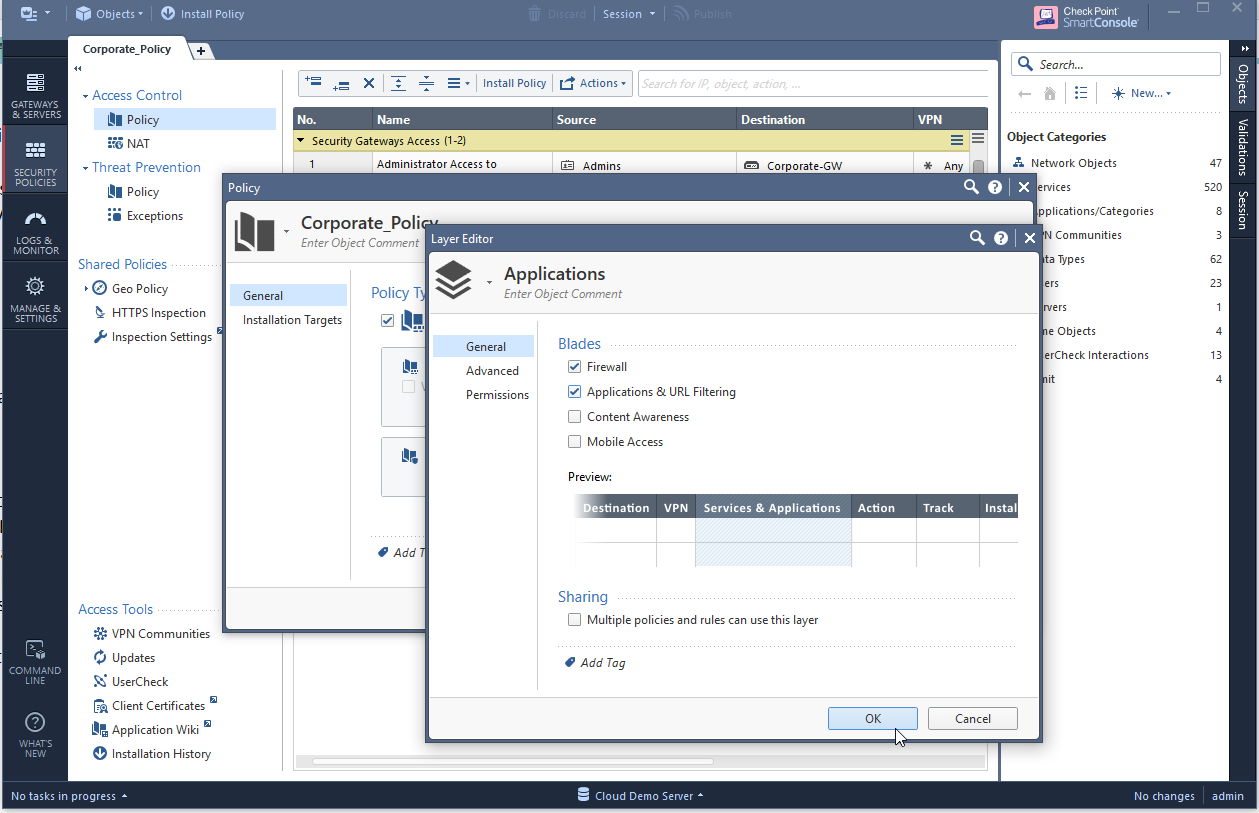Click the Corporate_Policy book icon
Screen dimensions: 1259x813
tap(254, 231)
